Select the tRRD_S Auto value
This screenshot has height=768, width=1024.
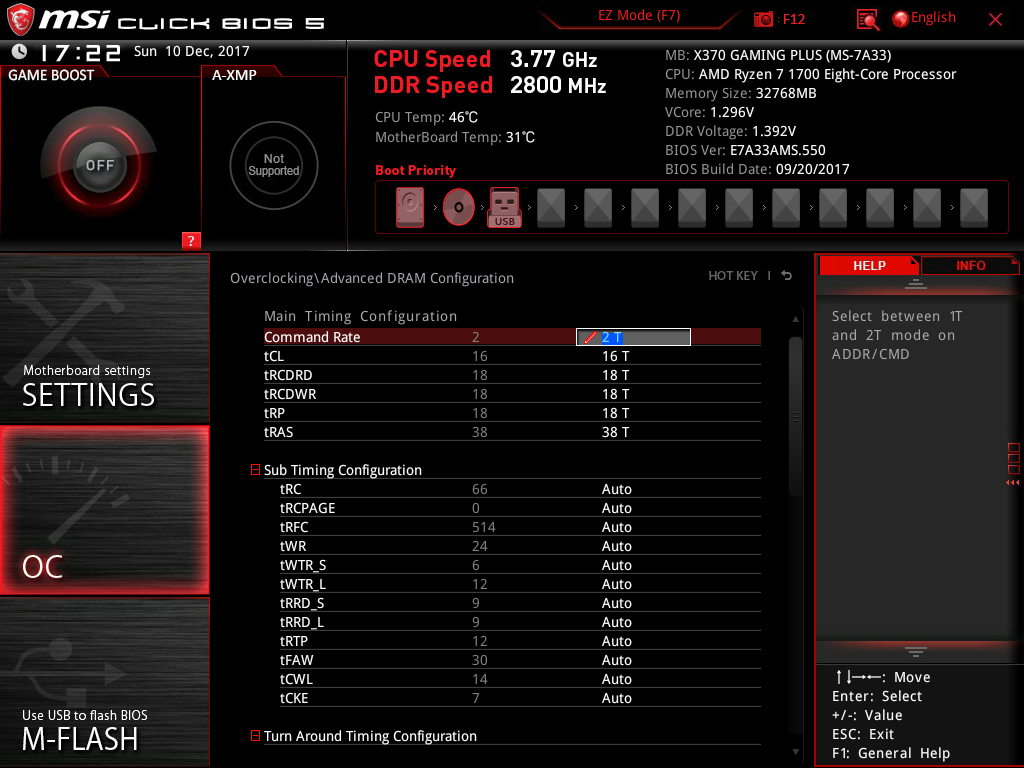[x=616, y=603]
